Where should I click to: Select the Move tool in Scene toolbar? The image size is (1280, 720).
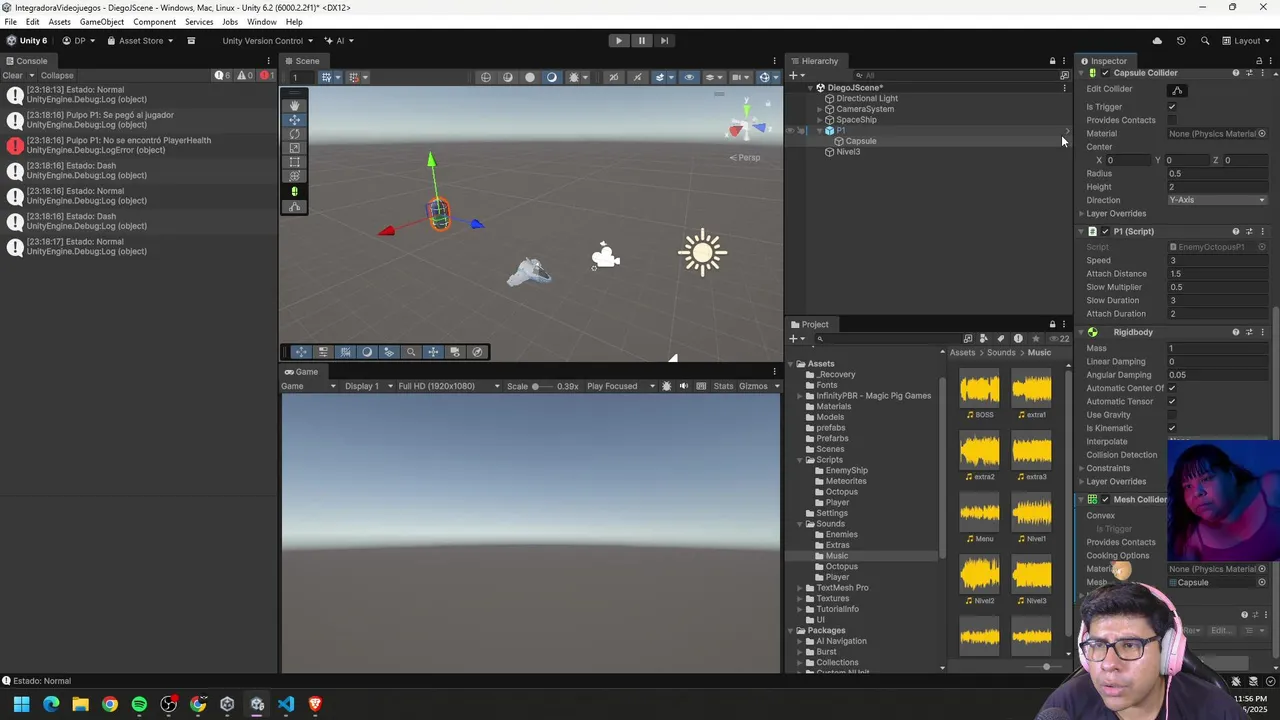point(294,120)
